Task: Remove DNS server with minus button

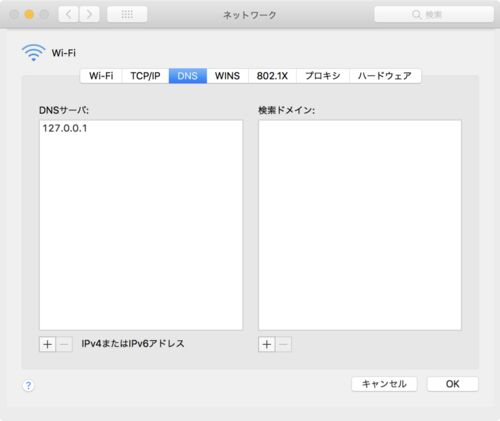Action: point(64,344)
